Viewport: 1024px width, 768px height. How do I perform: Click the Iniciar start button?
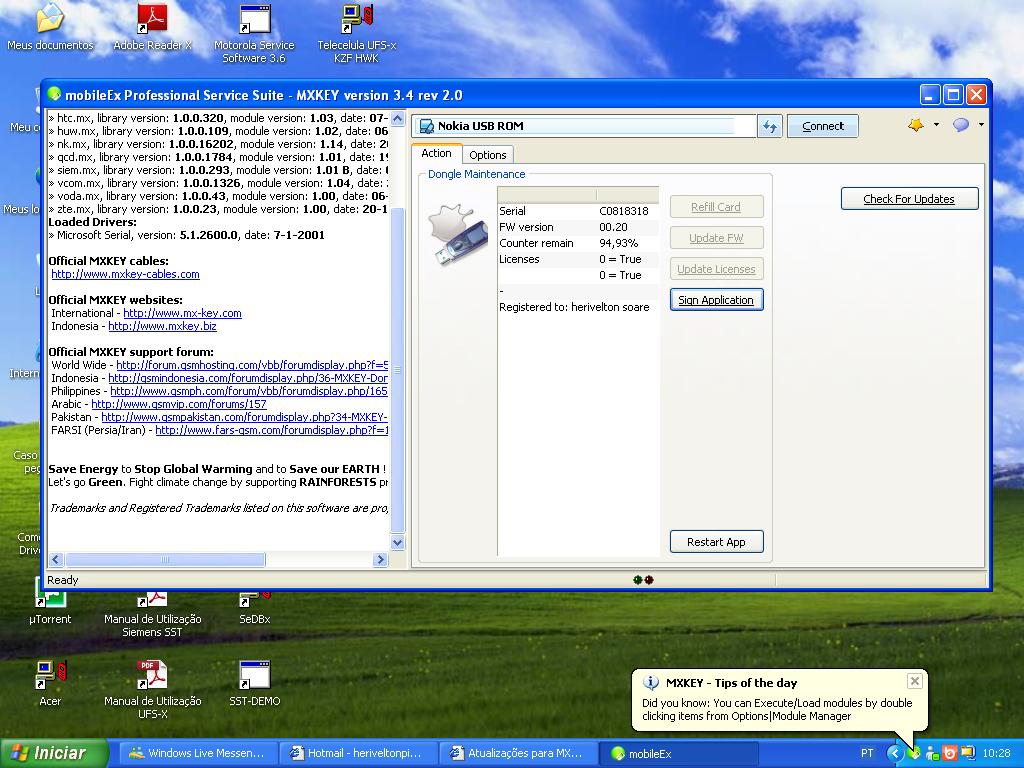[54, 753]
